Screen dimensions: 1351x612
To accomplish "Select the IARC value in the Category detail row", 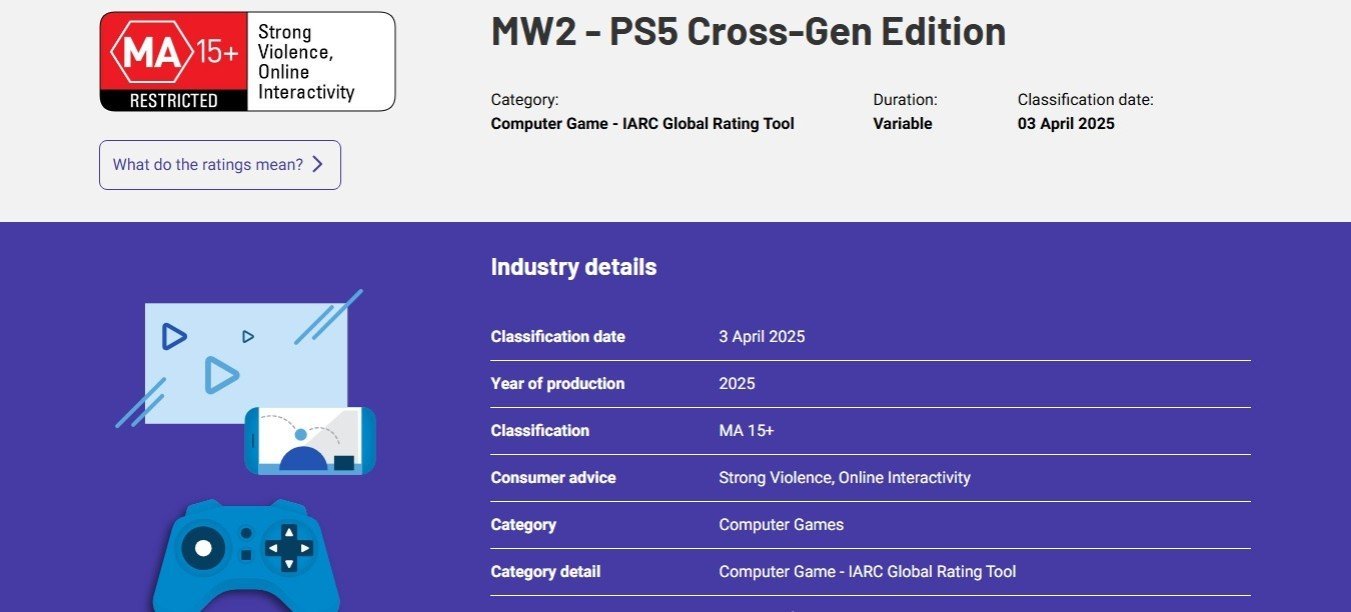I will pos(867,572).
